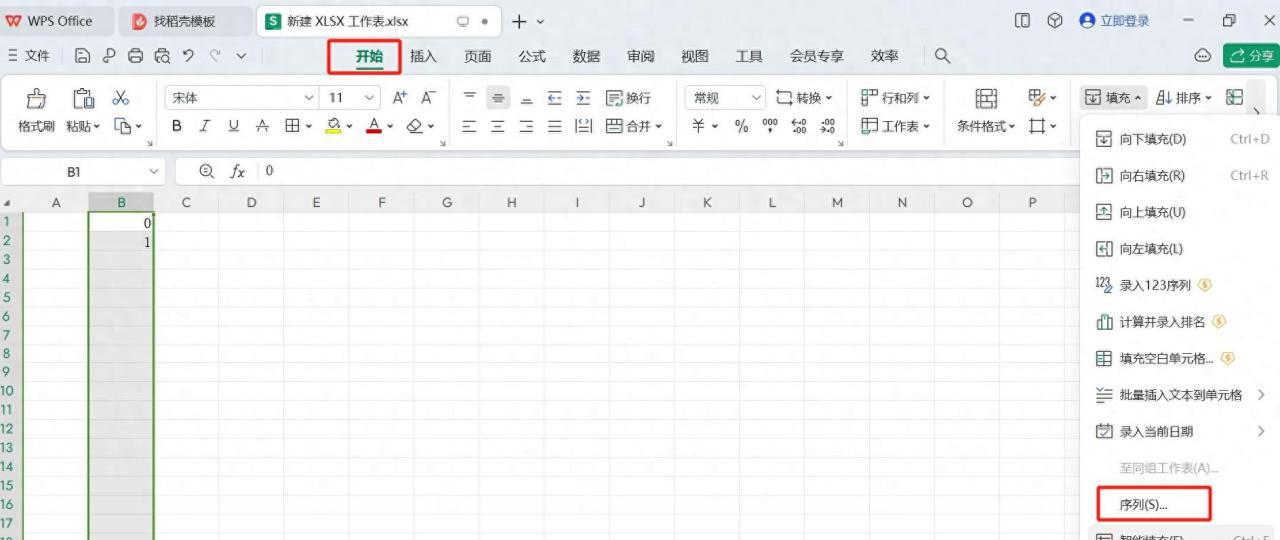Open Conditional Formatting (条件格式)
The image size is (1280, 540).
[x=986, y=111]
